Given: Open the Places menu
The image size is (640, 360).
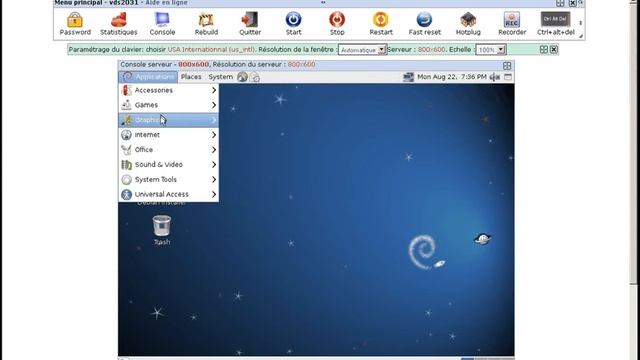Looking at the screenshot, I should 191,77.
